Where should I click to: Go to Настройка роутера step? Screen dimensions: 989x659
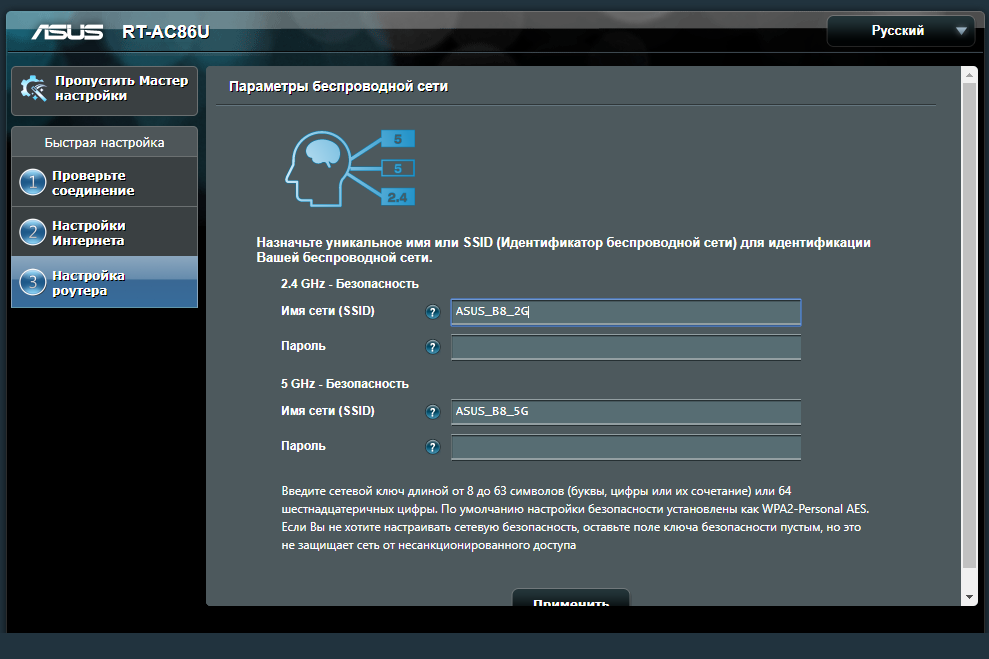coord(105,282)
